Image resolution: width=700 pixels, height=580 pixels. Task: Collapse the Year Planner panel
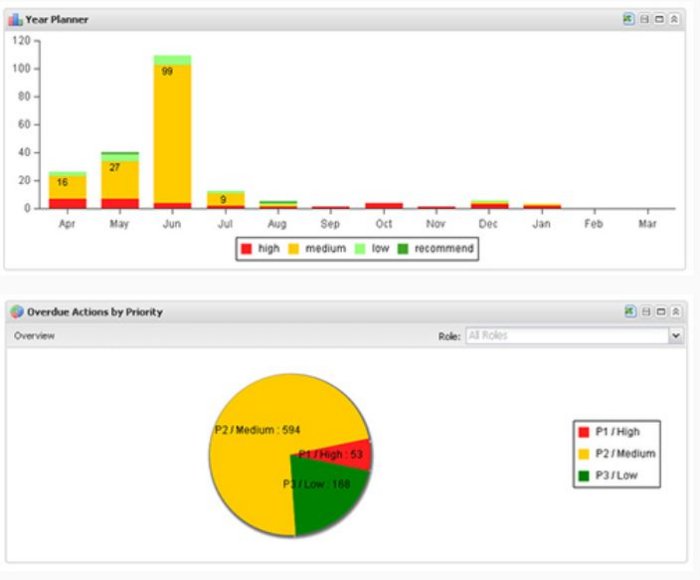pyautogui.click(x=675, y=19)
